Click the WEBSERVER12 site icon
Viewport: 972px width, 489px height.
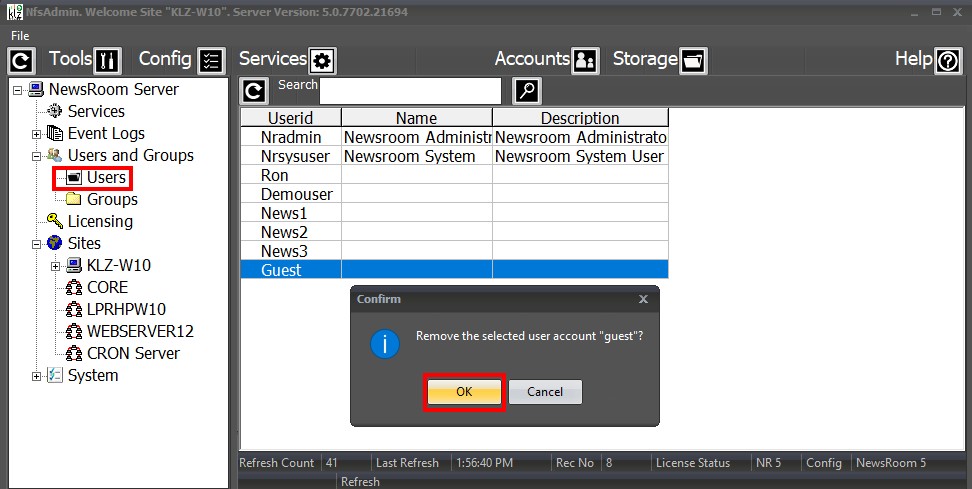74,331
